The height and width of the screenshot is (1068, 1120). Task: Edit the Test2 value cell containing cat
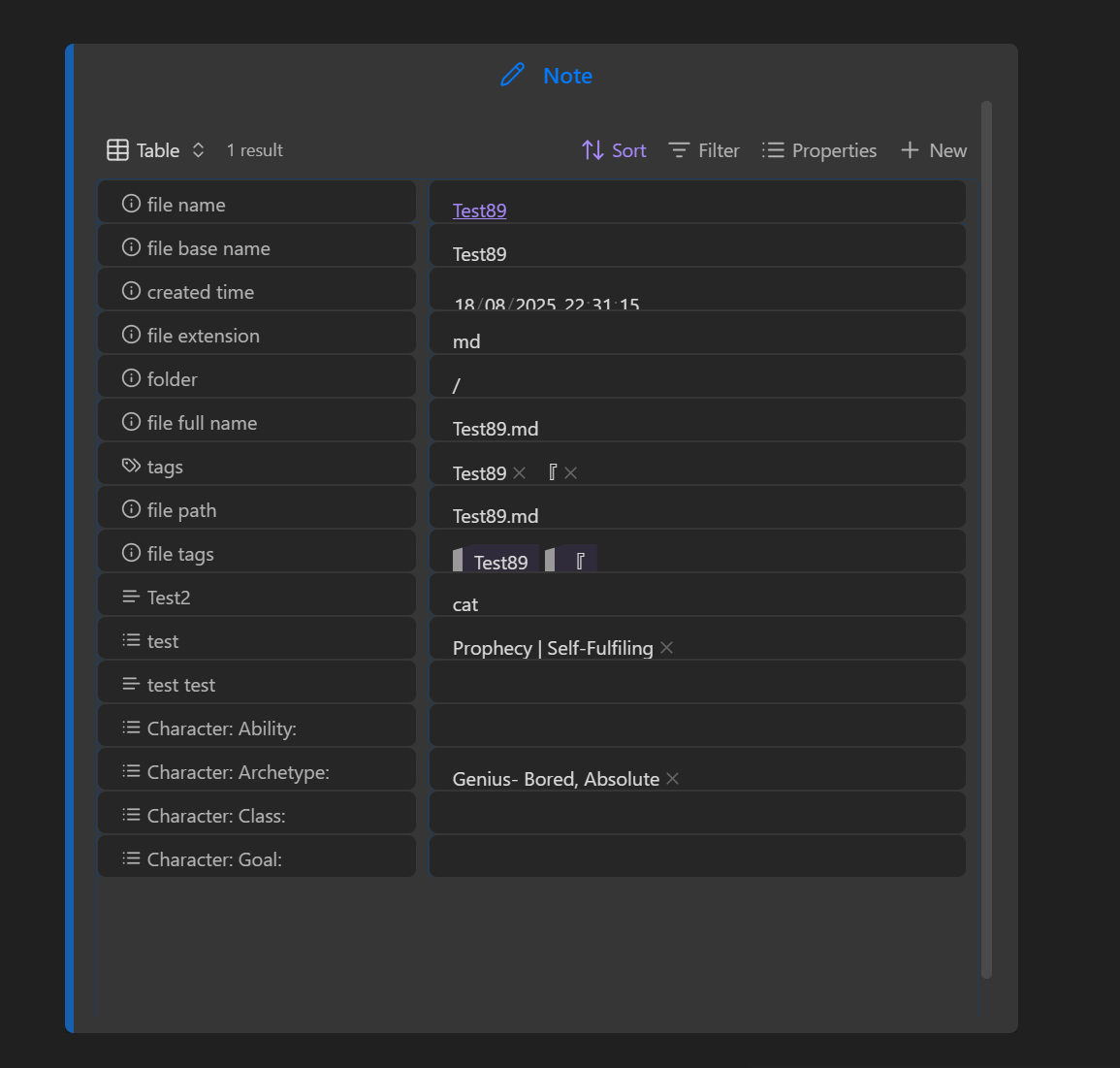(x=696, y=603)
